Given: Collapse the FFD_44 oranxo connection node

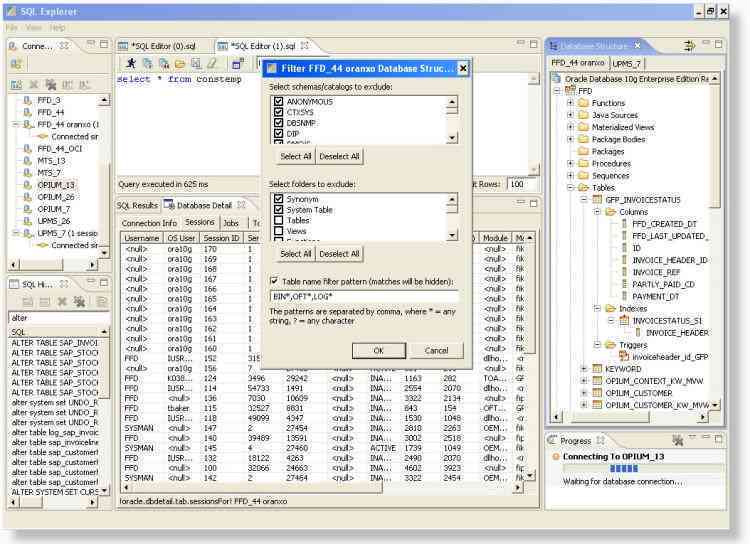Looking at the screenshot, I should click(15, 124).
